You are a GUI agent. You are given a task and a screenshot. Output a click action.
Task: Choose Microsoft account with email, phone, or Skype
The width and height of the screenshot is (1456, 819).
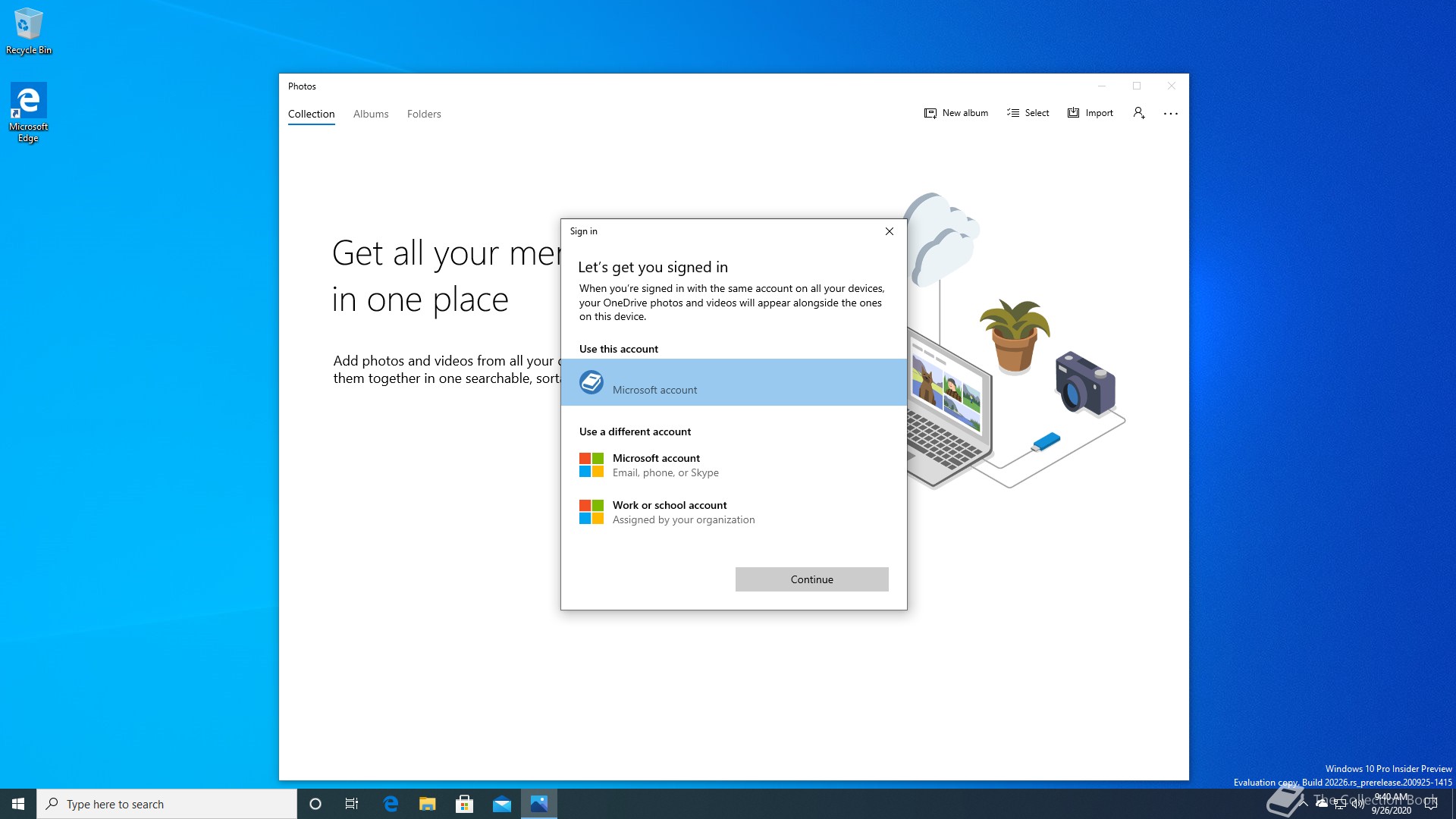point(734,465)
